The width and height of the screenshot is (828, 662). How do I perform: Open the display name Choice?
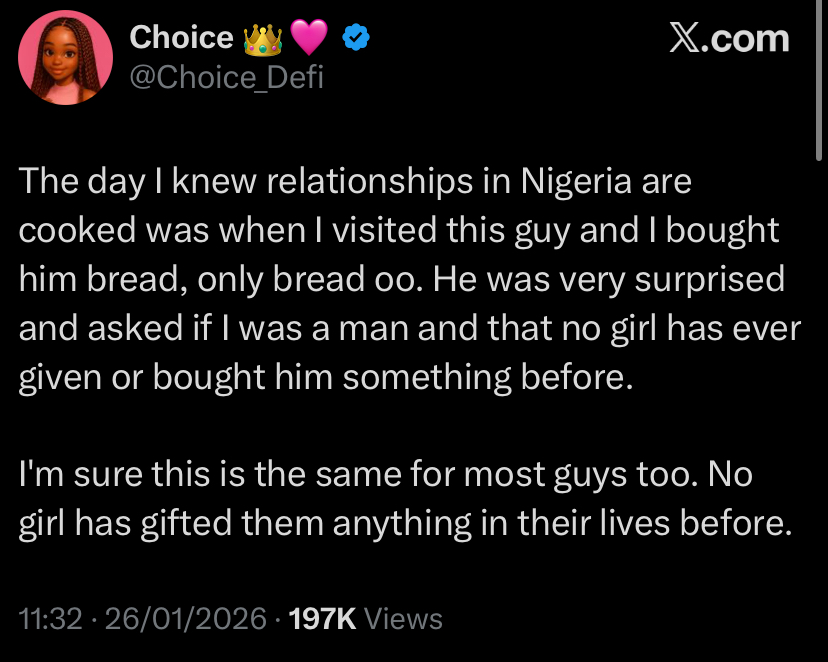point(181,38)
